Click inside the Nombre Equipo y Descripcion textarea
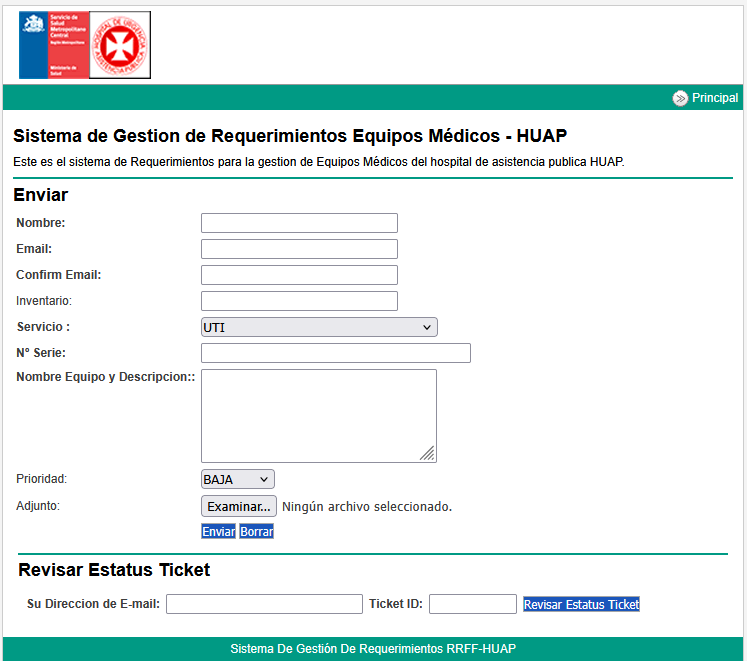The height and width of the screenshot is (661, 747). (319, 416)
